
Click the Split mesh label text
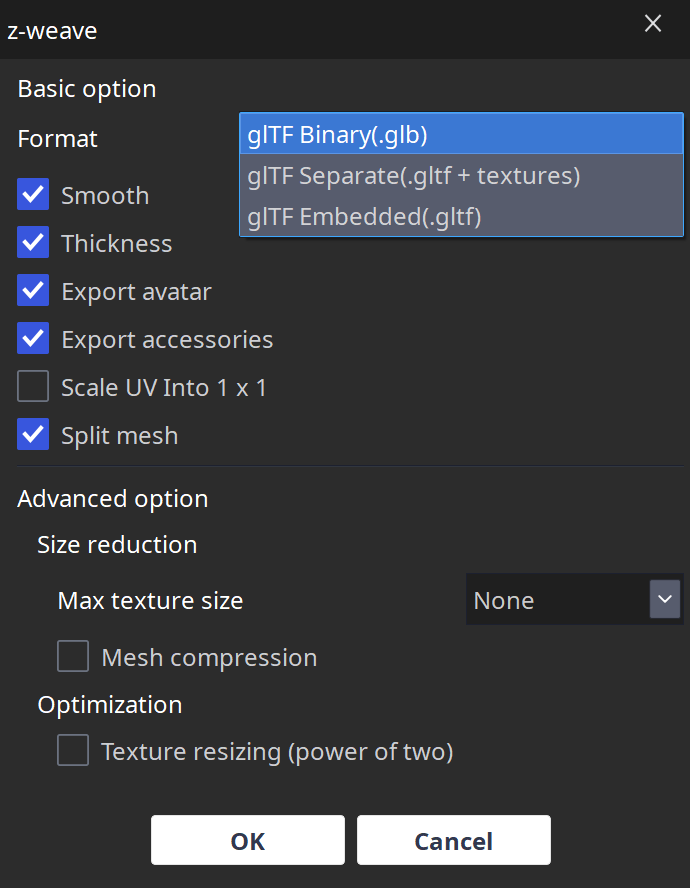point(119,436)
